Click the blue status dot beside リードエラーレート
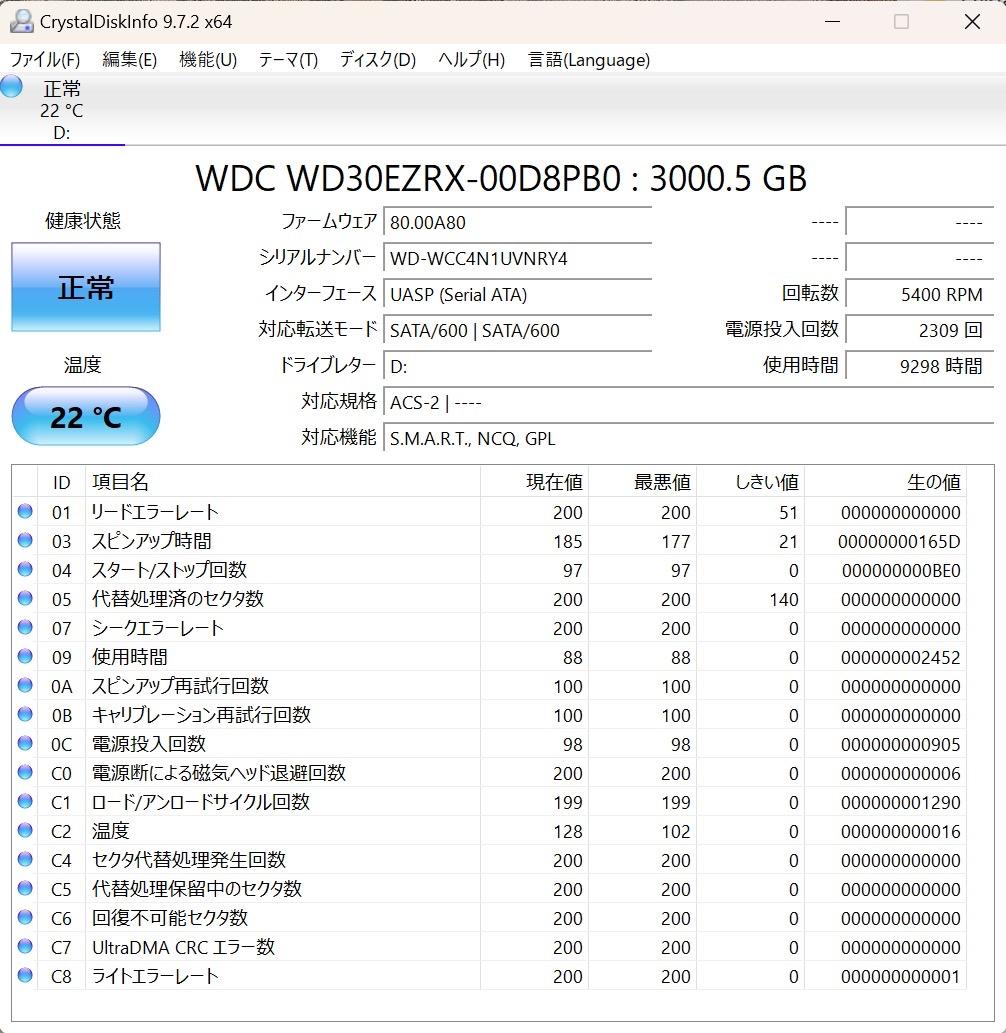This screenshot has height=1033, width=1006. (24, 512)
